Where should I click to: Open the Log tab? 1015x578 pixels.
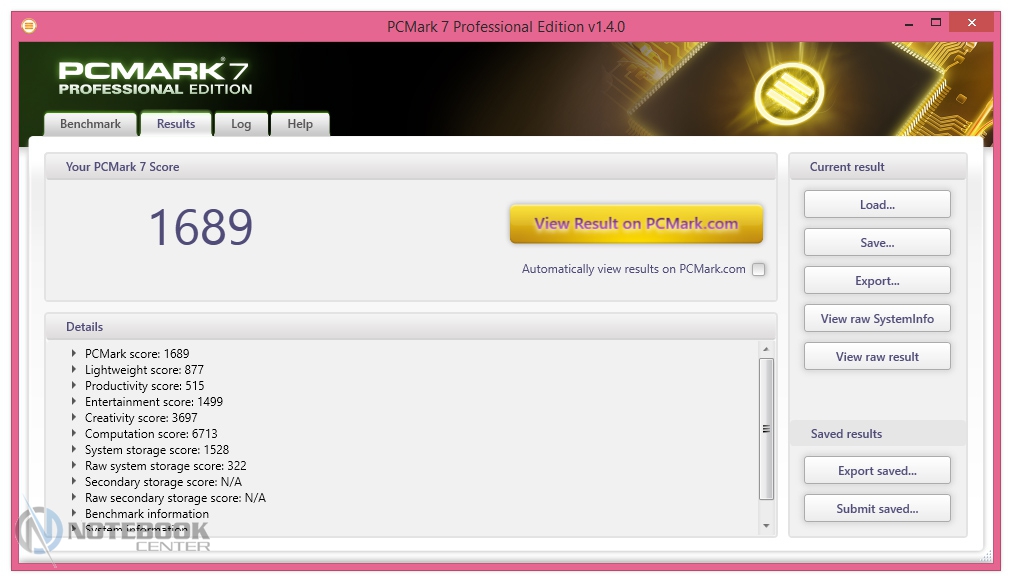241,124
